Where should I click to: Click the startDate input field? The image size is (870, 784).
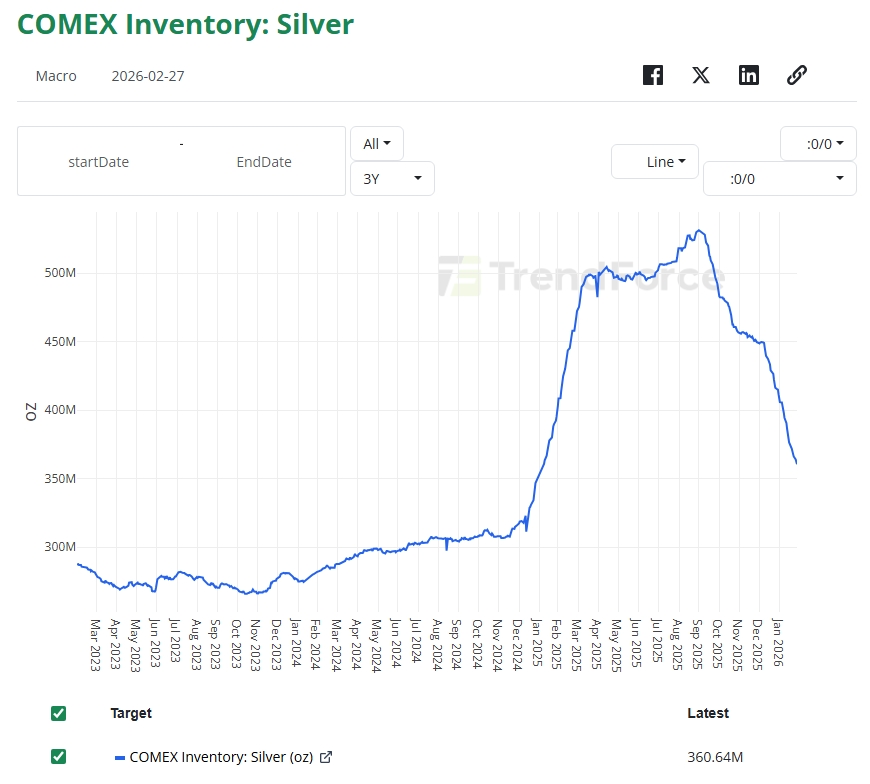(x=98, y=161)
